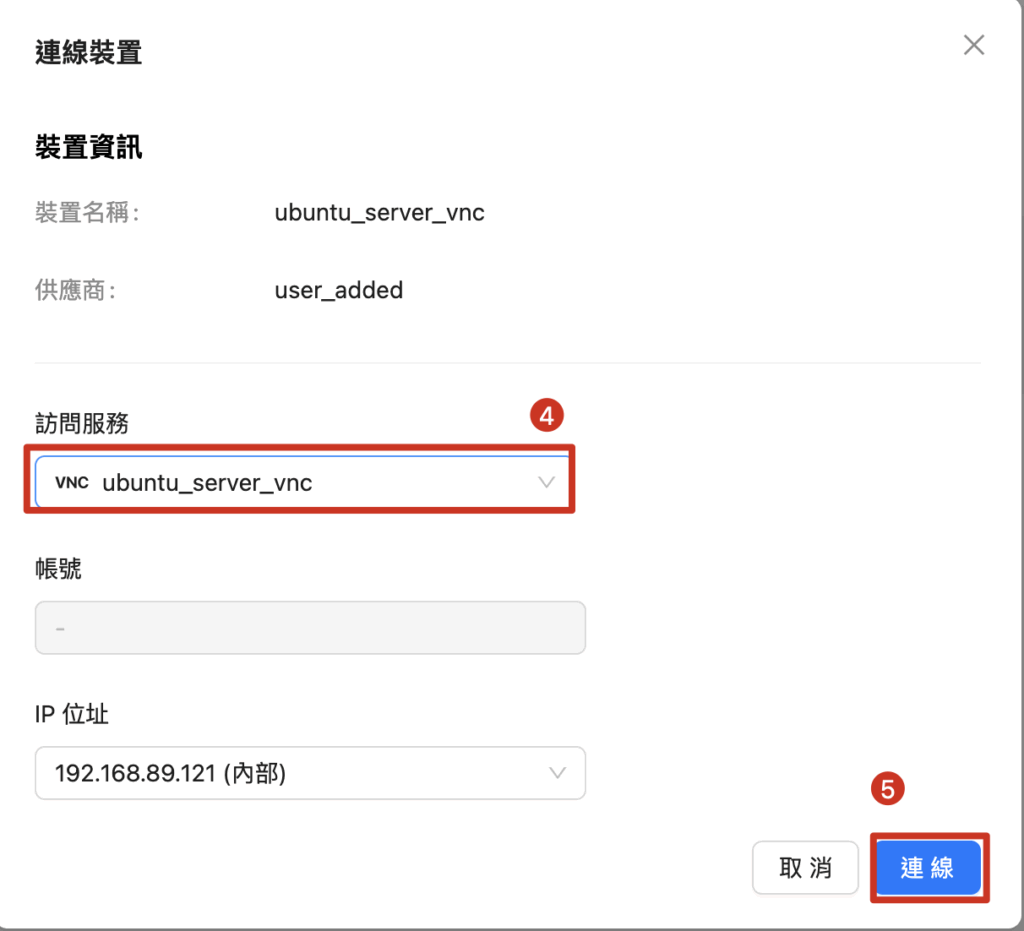Click the 訪問服務 field label
The image size is (1024, 931).
click(81, 424)
